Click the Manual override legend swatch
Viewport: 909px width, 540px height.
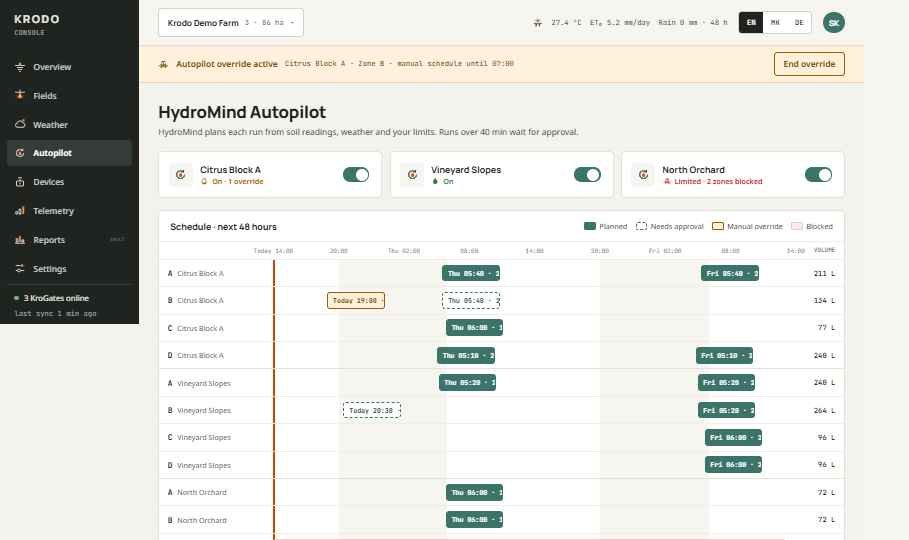718,226
